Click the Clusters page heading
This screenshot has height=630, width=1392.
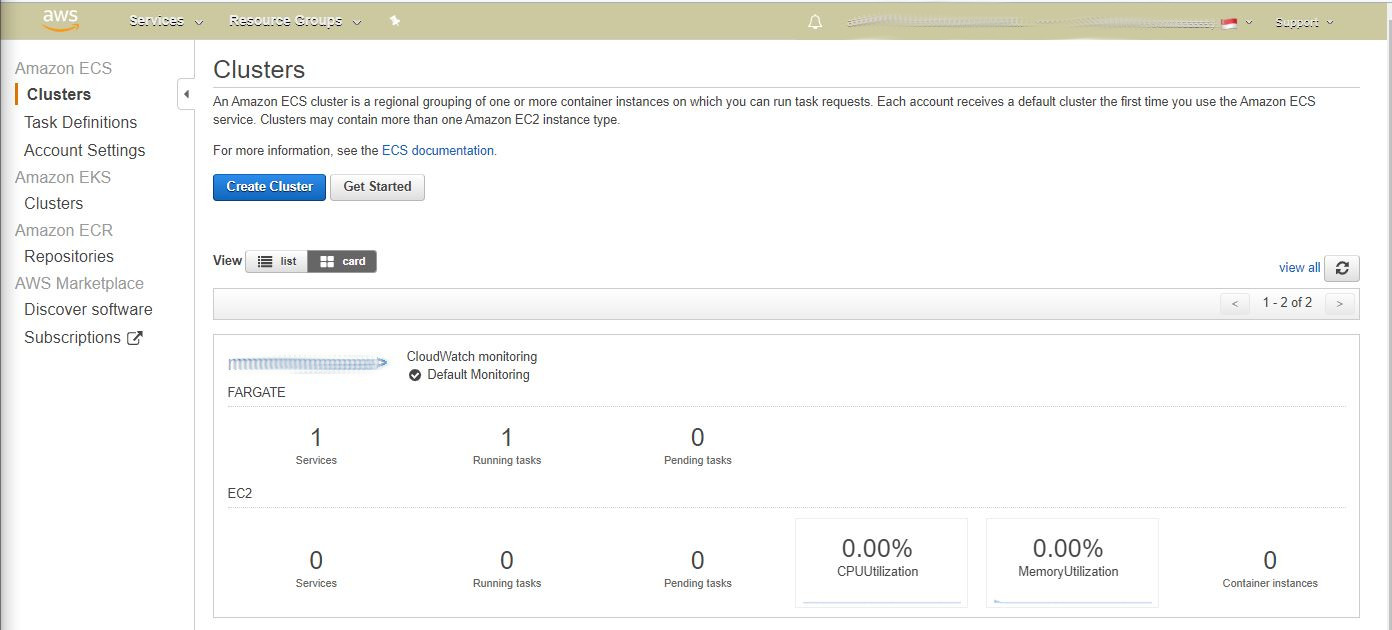point(259,70)
